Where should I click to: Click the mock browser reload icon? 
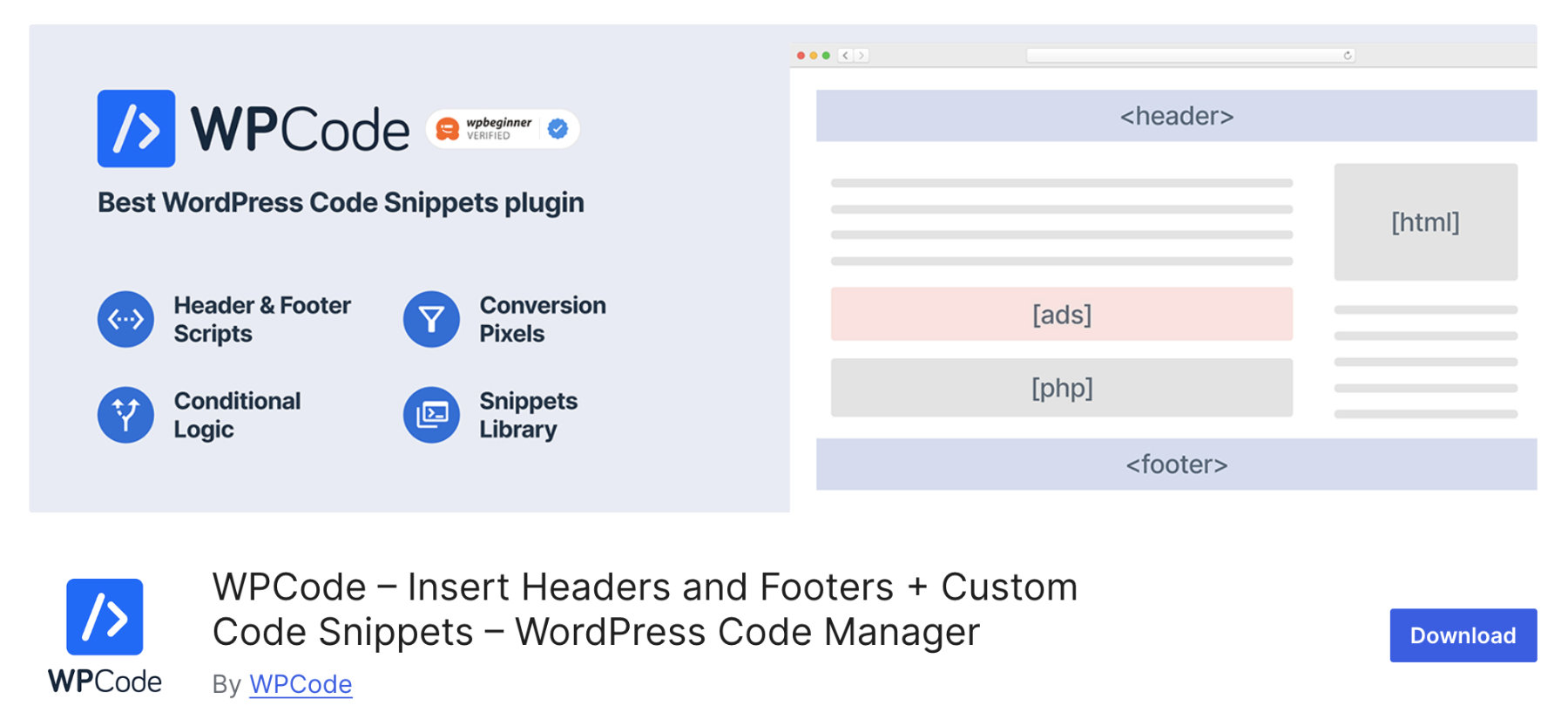click(1348, 55)
